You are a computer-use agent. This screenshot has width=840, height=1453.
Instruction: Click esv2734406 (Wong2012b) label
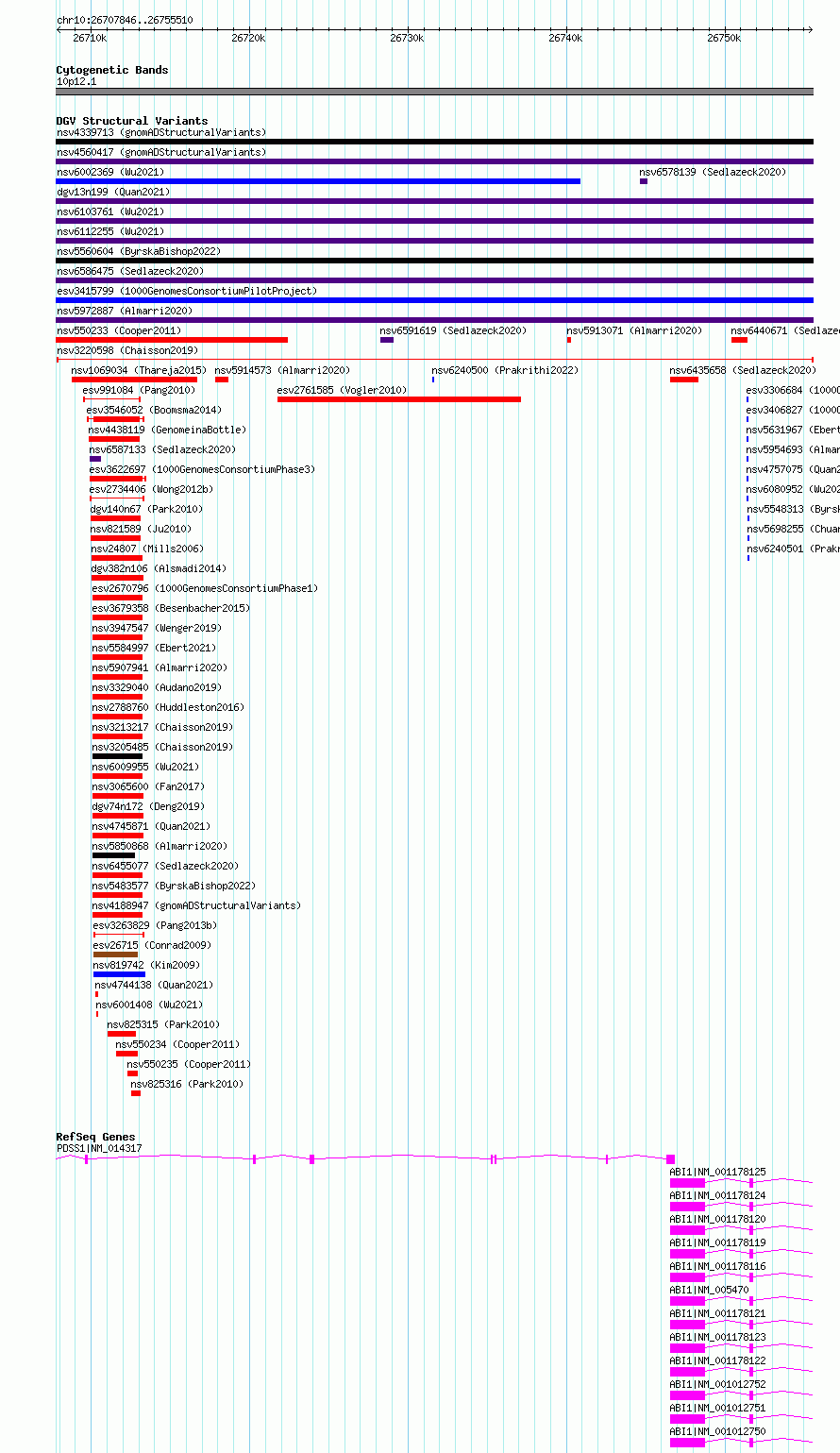coord(152,489)
